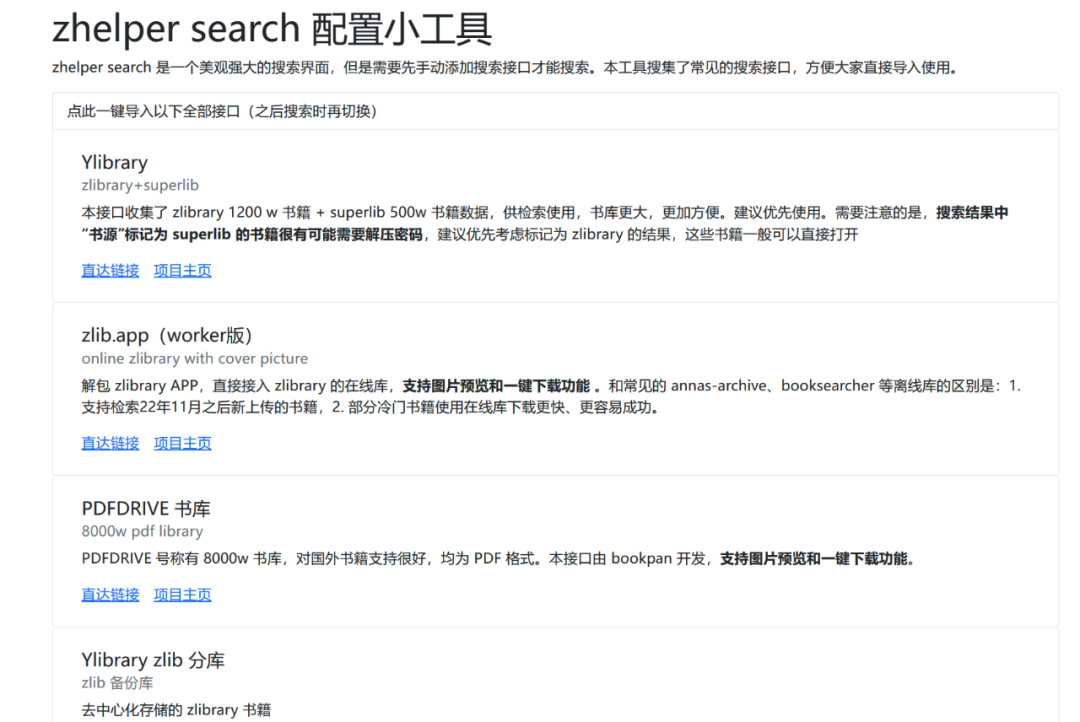The height and width of the screenshot is (722, 1080).
Task: Click the one-key import all interfaces bar
Action: [555, 111]
